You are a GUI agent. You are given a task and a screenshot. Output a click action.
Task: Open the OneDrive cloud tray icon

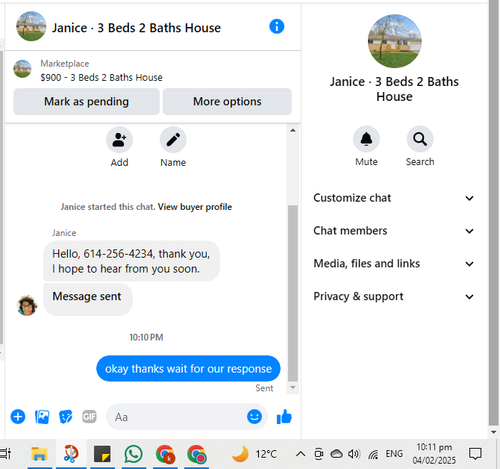(x=336, y=454)
